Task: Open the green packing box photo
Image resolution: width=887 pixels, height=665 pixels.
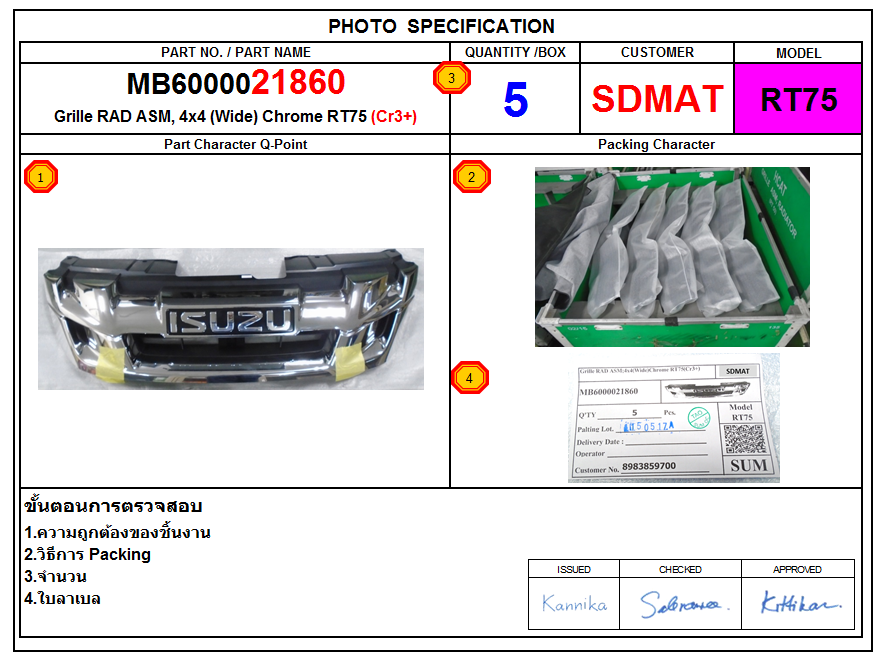Action: pyautogui.click(x=673, y=257)
